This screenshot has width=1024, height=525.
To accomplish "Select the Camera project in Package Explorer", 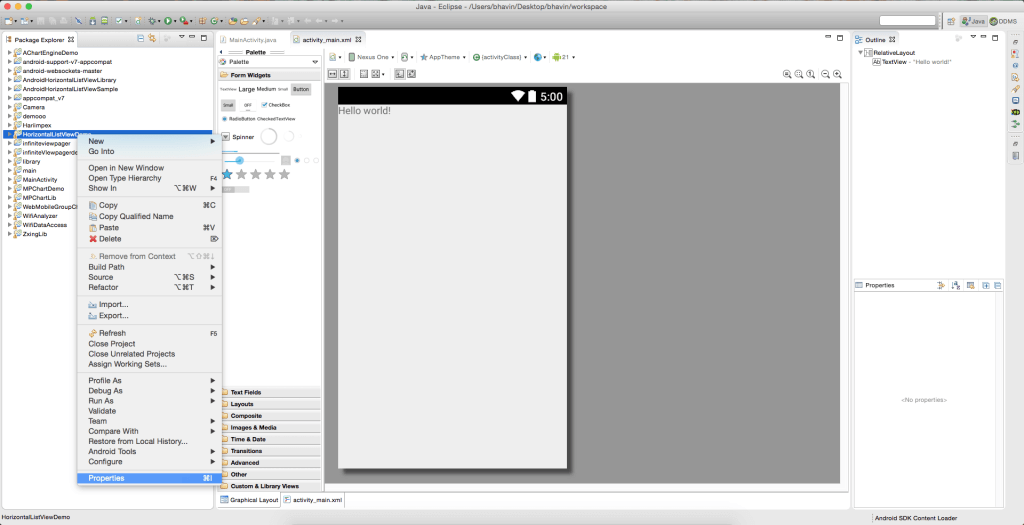I will (x=34, y=107).
